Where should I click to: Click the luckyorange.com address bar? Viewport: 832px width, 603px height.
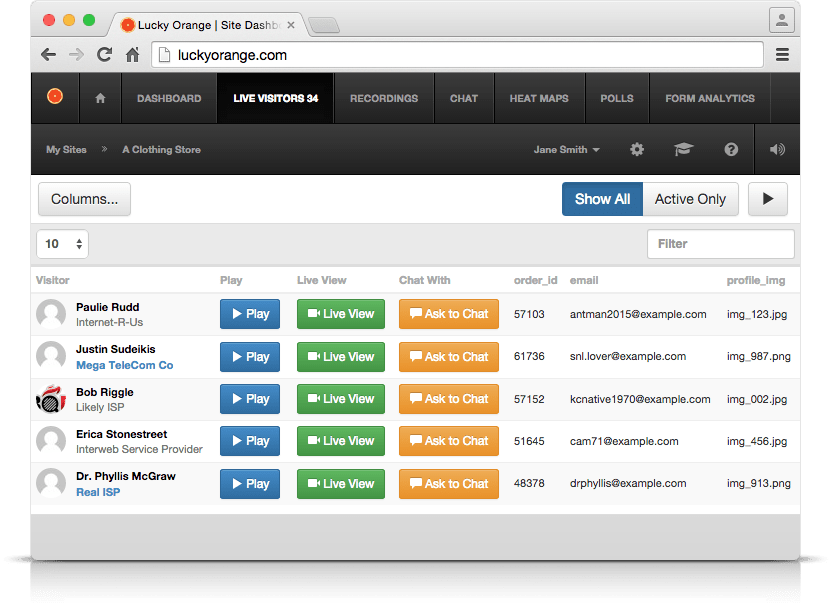coord(457,55)
